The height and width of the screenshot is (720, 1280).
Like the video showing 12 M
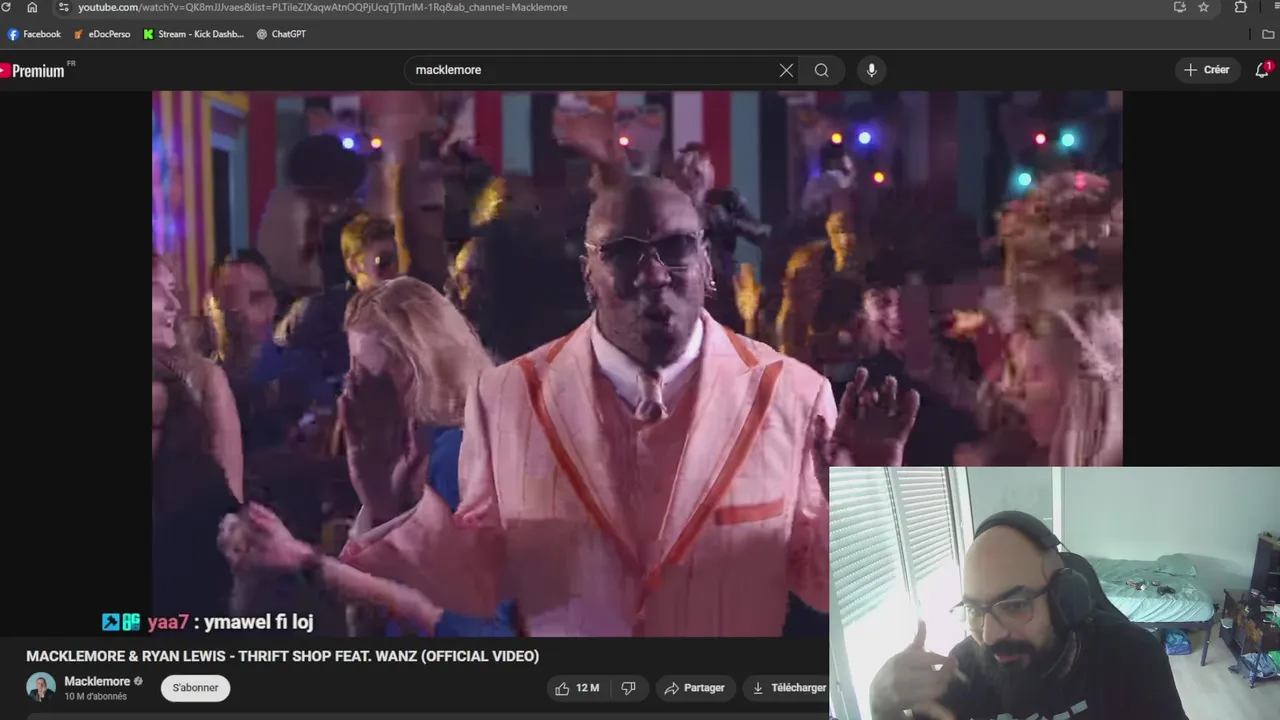tap(577, 688)
